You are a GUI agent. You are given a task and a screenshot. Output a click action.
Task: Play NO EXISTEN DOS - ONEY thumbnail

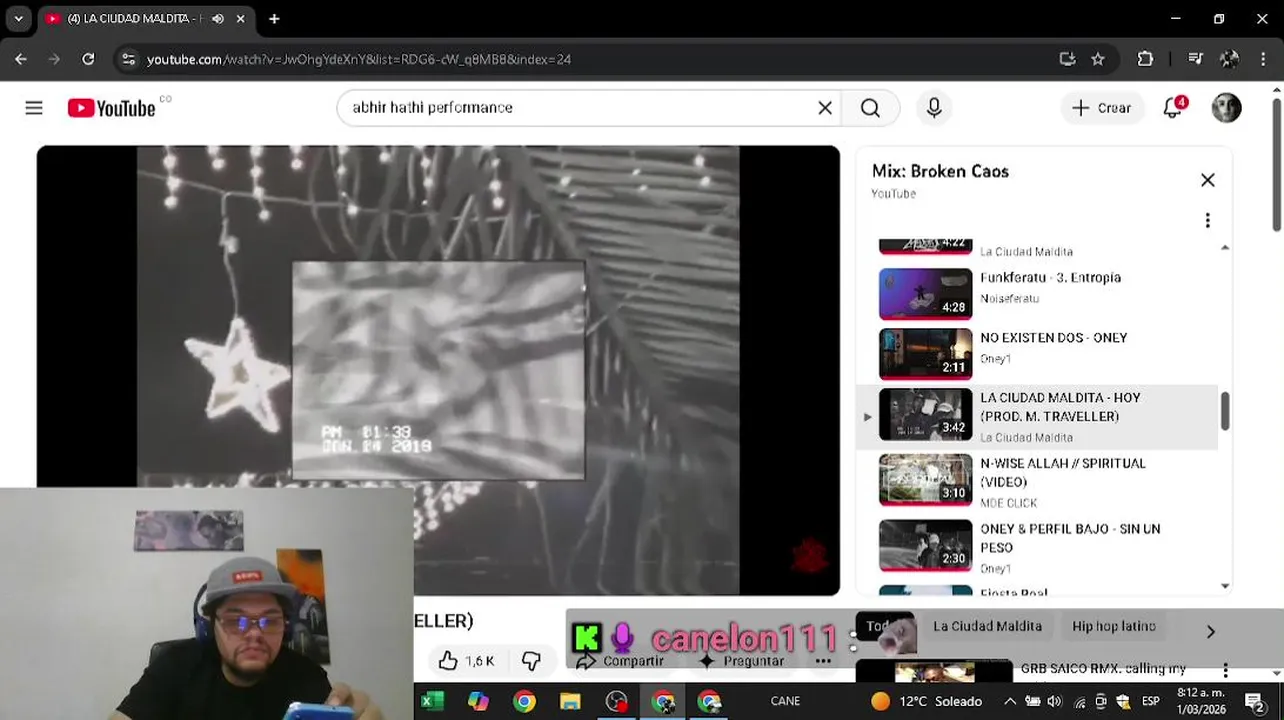(x=925, y=352)
